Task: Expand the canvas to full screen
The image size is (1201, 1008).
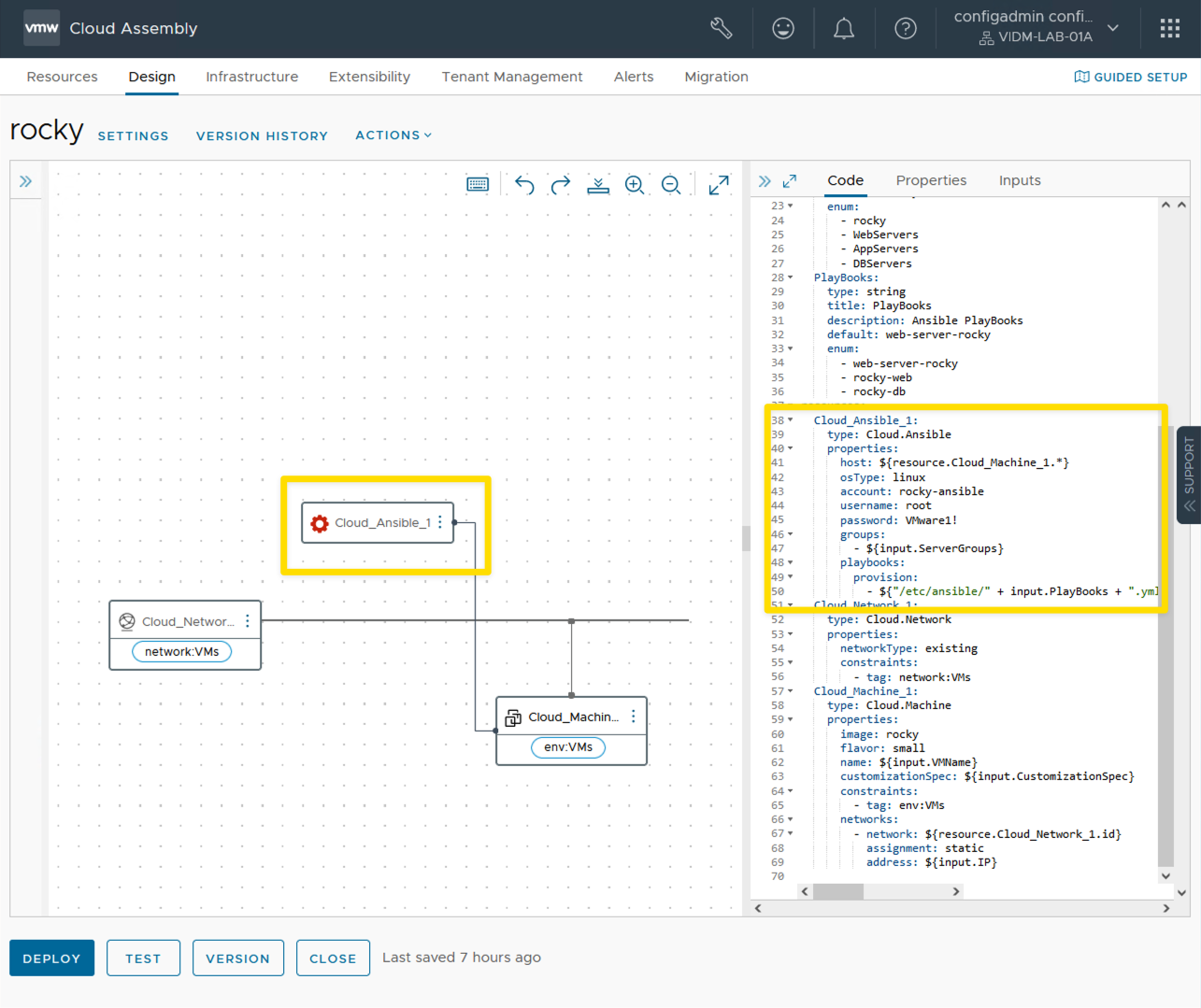Action: (x=719, y=185)
